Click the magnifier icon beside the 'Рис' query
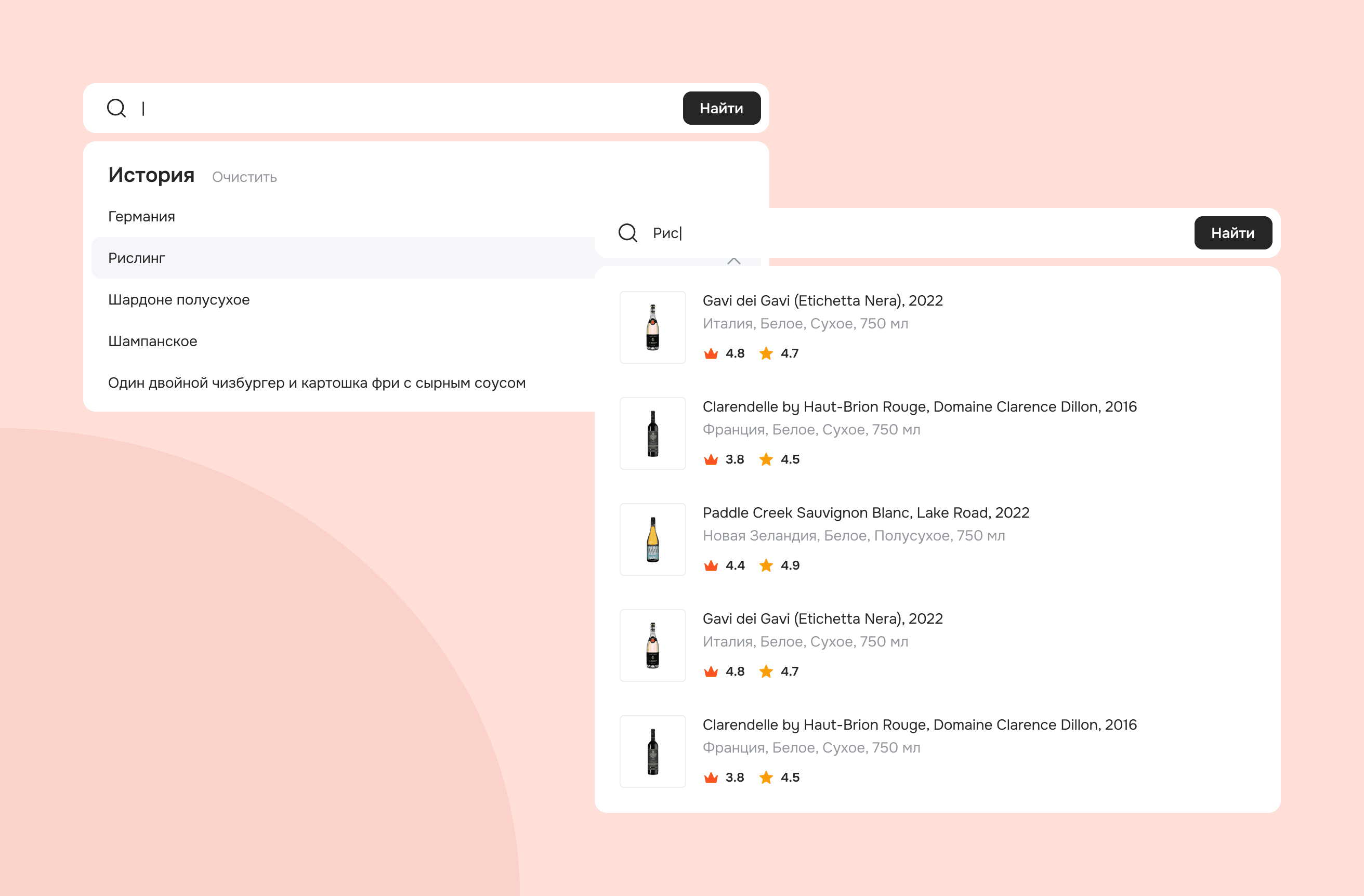The image size is (1364, 896). click(627, 233)
